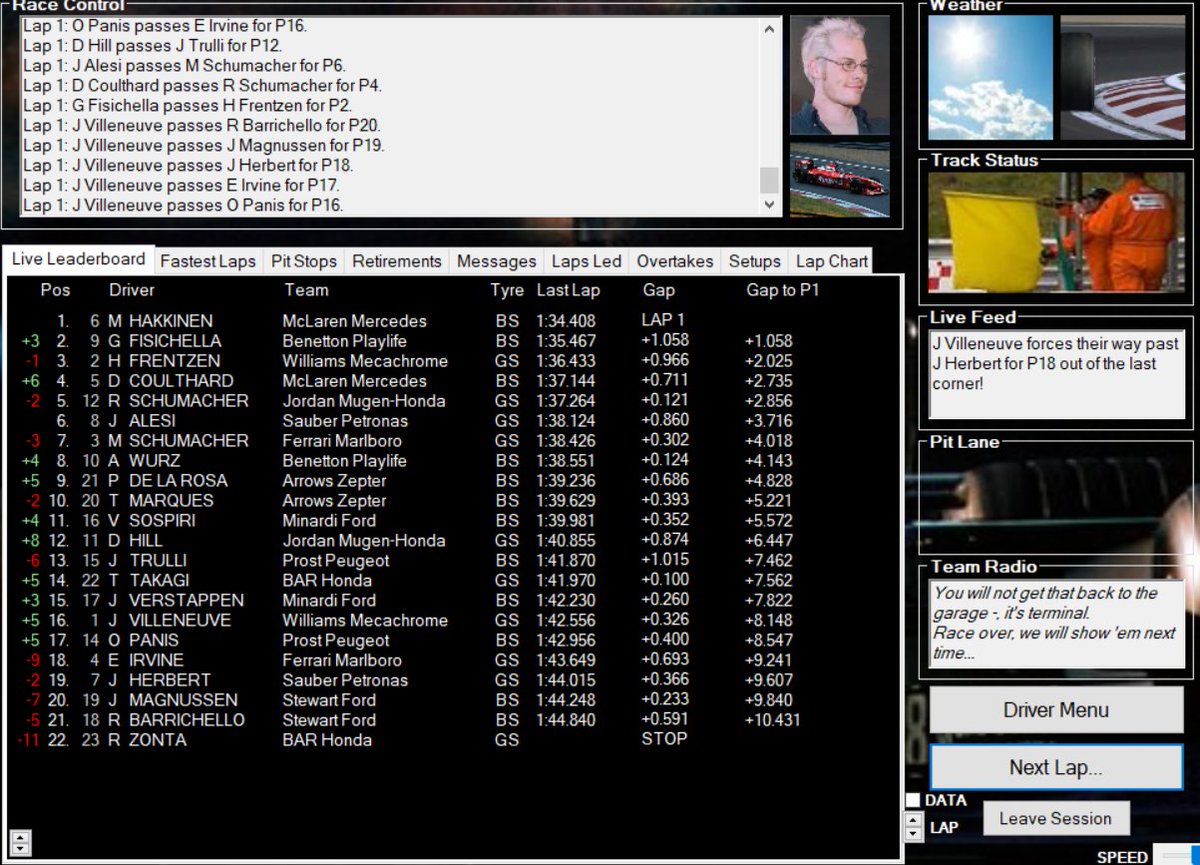Click 'D Hill passes J Trulli for P12' message
Viewport: 1200px width, 865px height.
[152, 45]
